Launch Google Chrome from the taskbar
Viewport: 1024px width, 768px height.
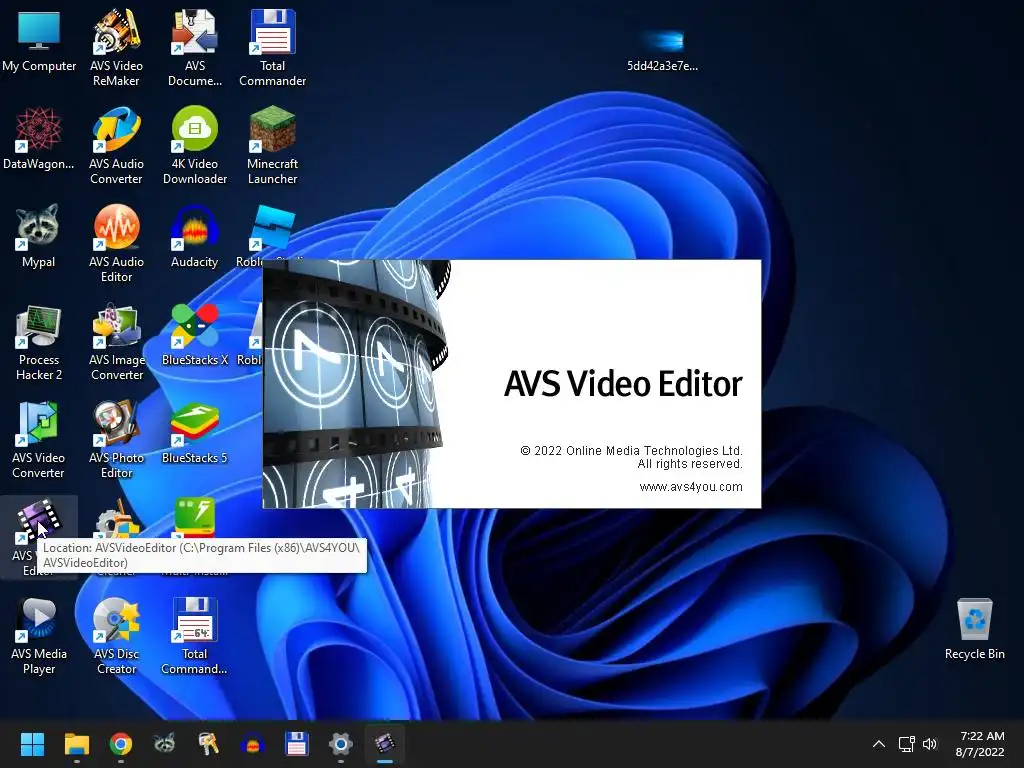[121, 744]
